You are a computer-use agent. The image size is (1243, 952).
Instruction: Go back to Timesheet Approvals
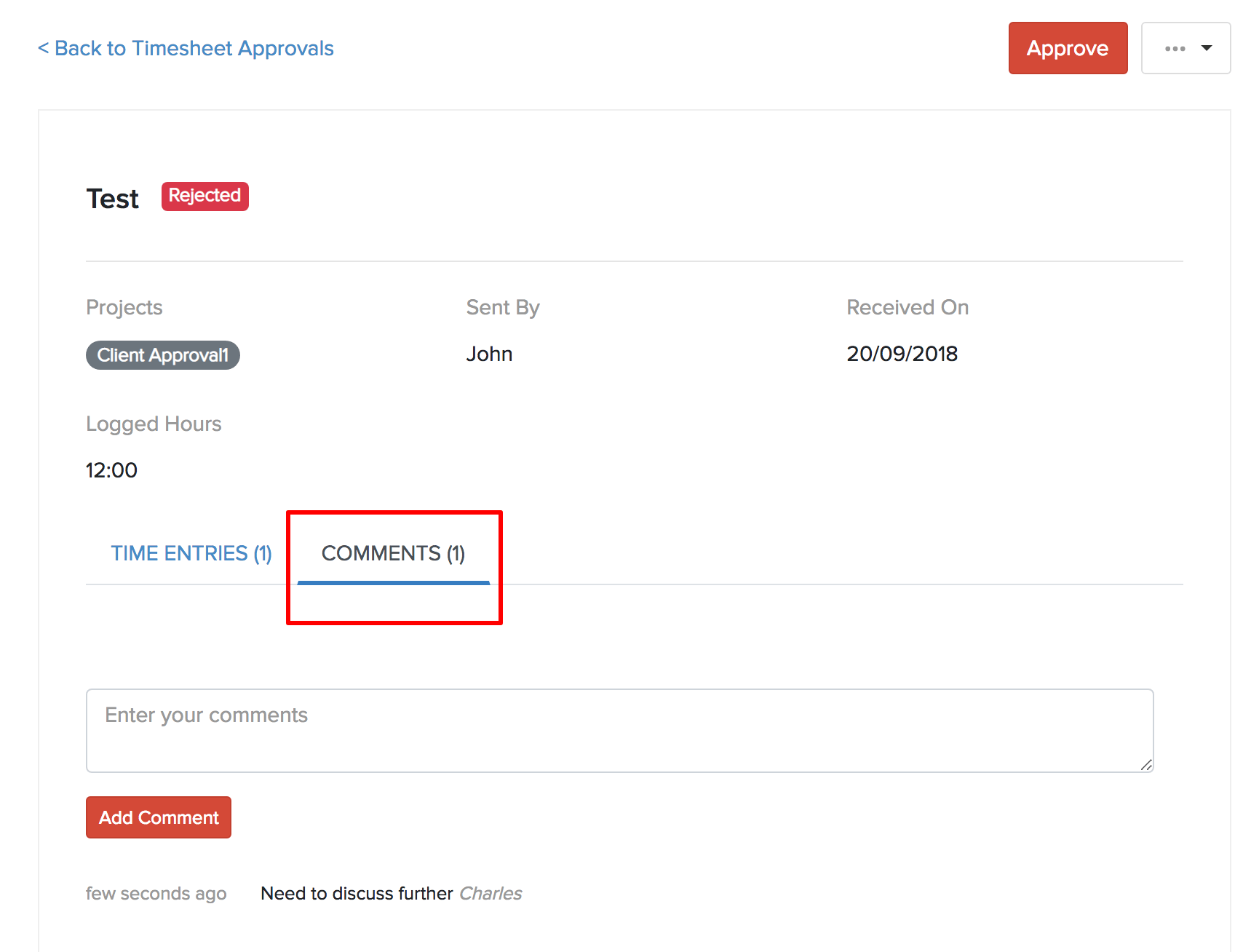[x=186, y=48]
